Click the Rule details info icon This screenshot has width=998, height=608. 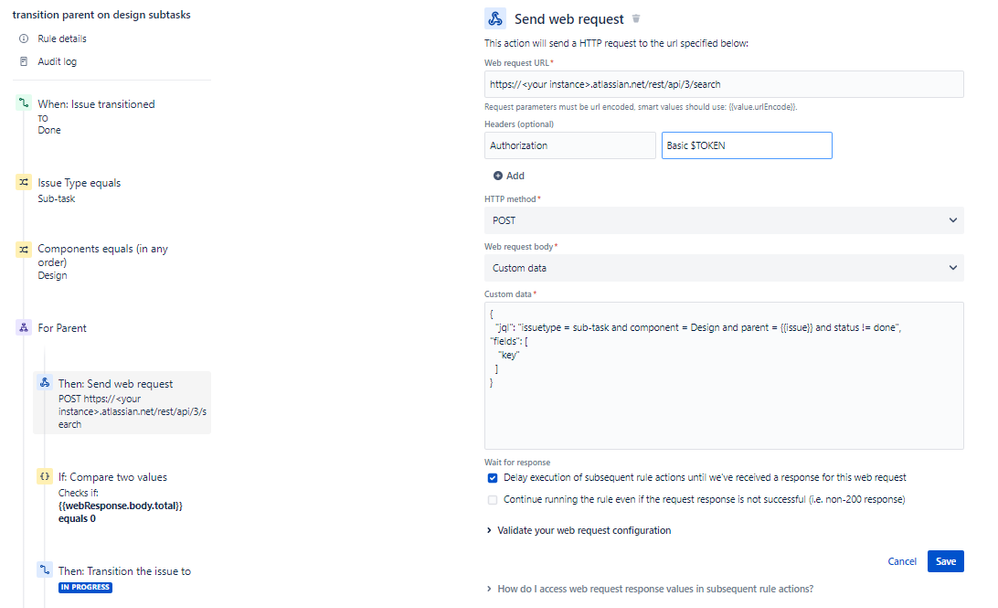coord(24,39)
